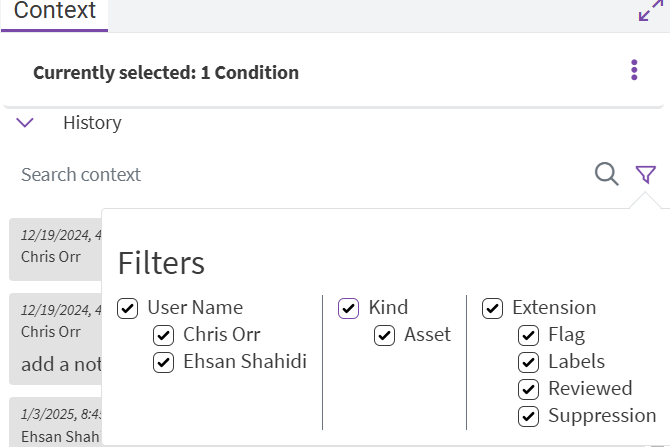This screenshot has height=447, width=670.
Task: Click the expand panel arrows icon
Action: (650, 11)
